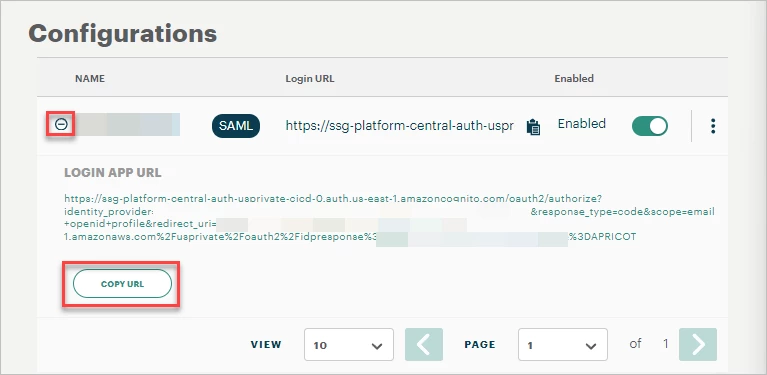Copy the Login URL with clipboard icon
The width and height of the screenshot is (767, 375).
click(x=533, y=127)
